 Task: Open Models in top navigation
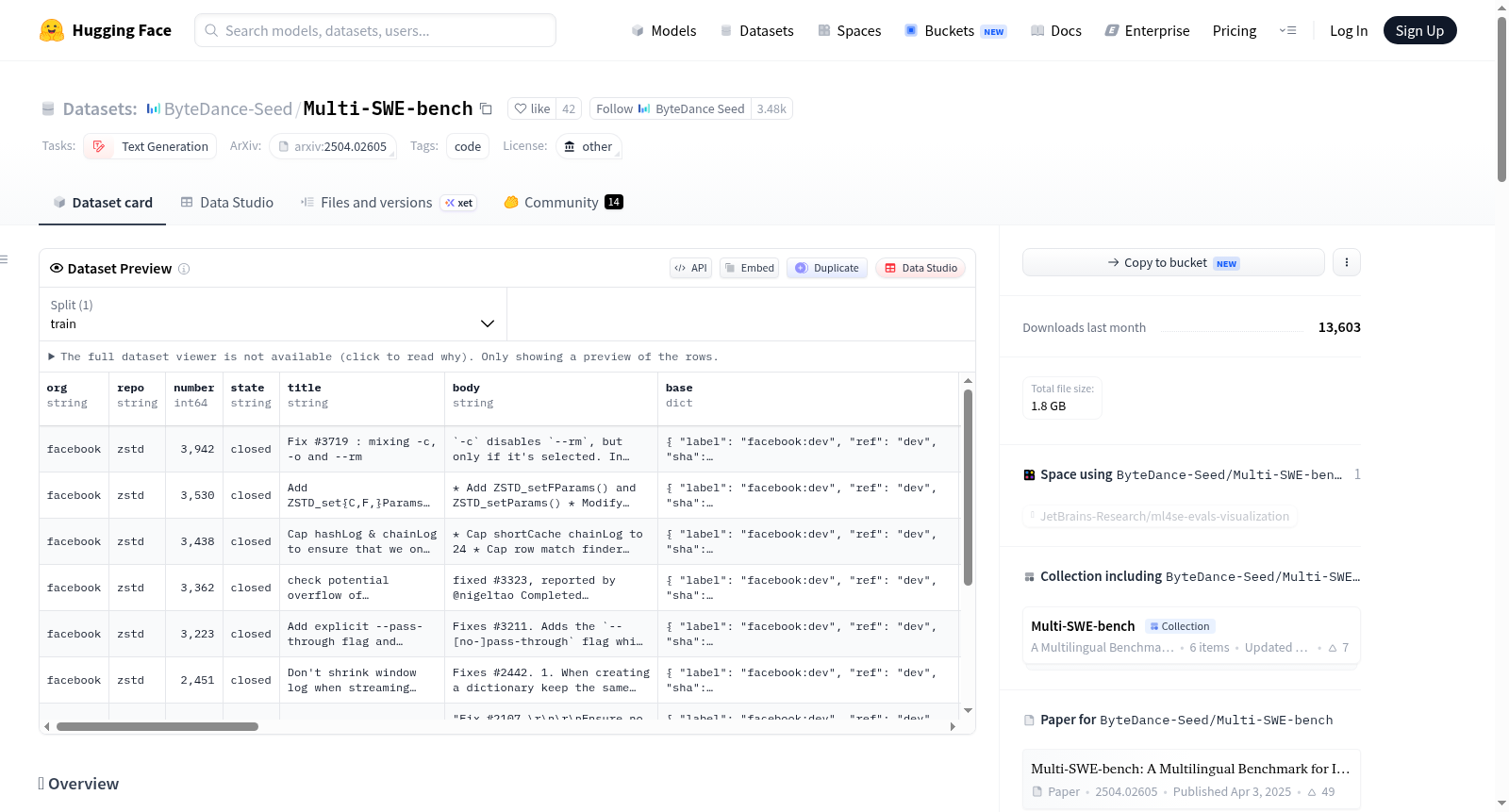tap(663, 30)
